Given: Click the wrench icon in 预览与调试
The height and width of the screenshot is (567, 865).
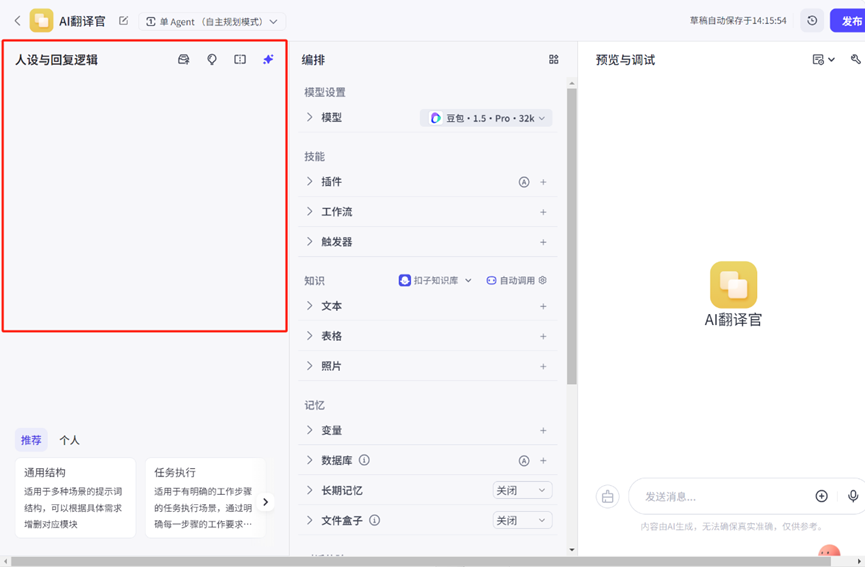Looking at the screenshot, I should coord(856,60).
